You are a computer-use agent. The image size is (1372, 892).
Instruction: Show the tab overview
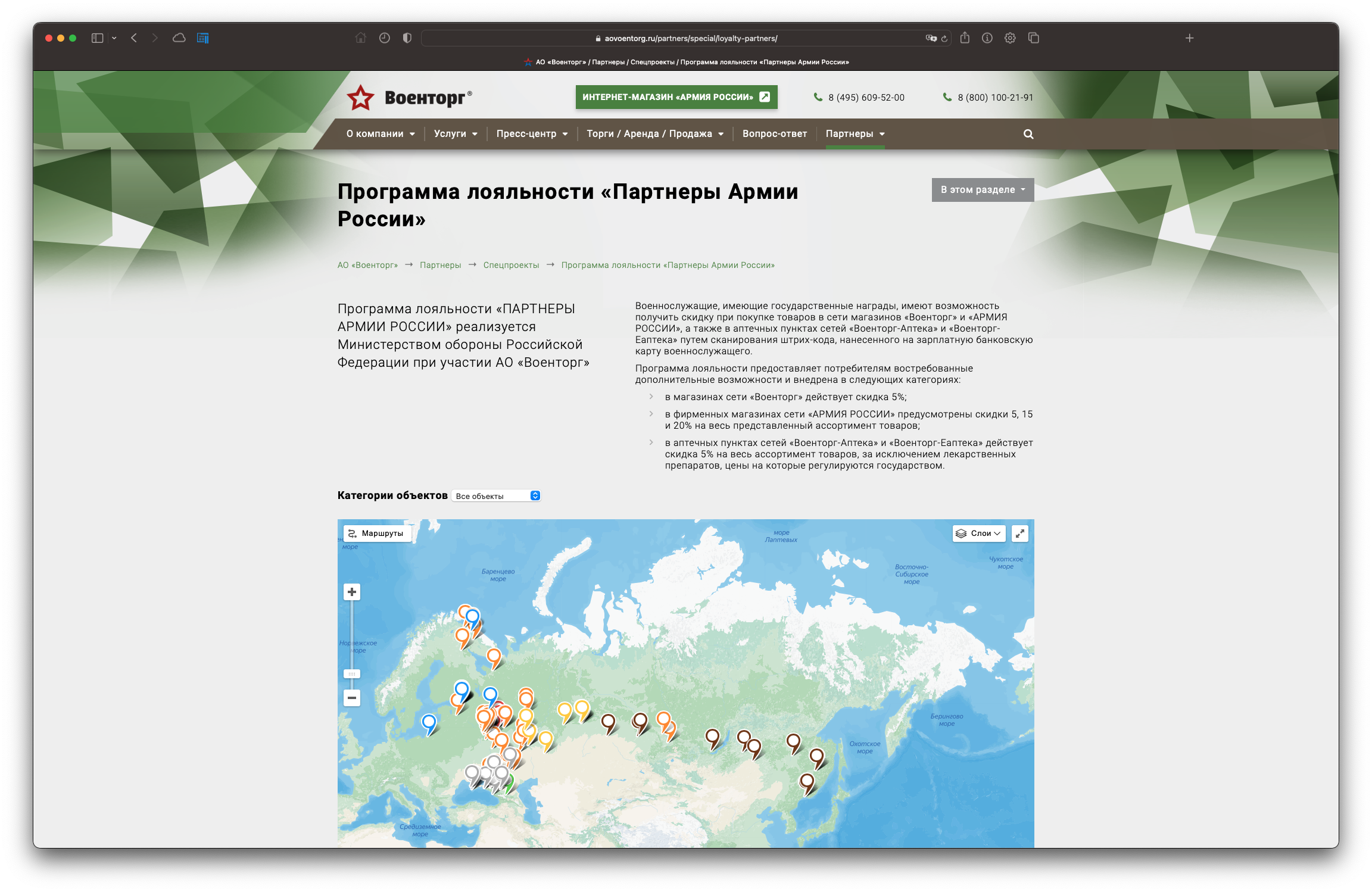[x=1034, y=38]
